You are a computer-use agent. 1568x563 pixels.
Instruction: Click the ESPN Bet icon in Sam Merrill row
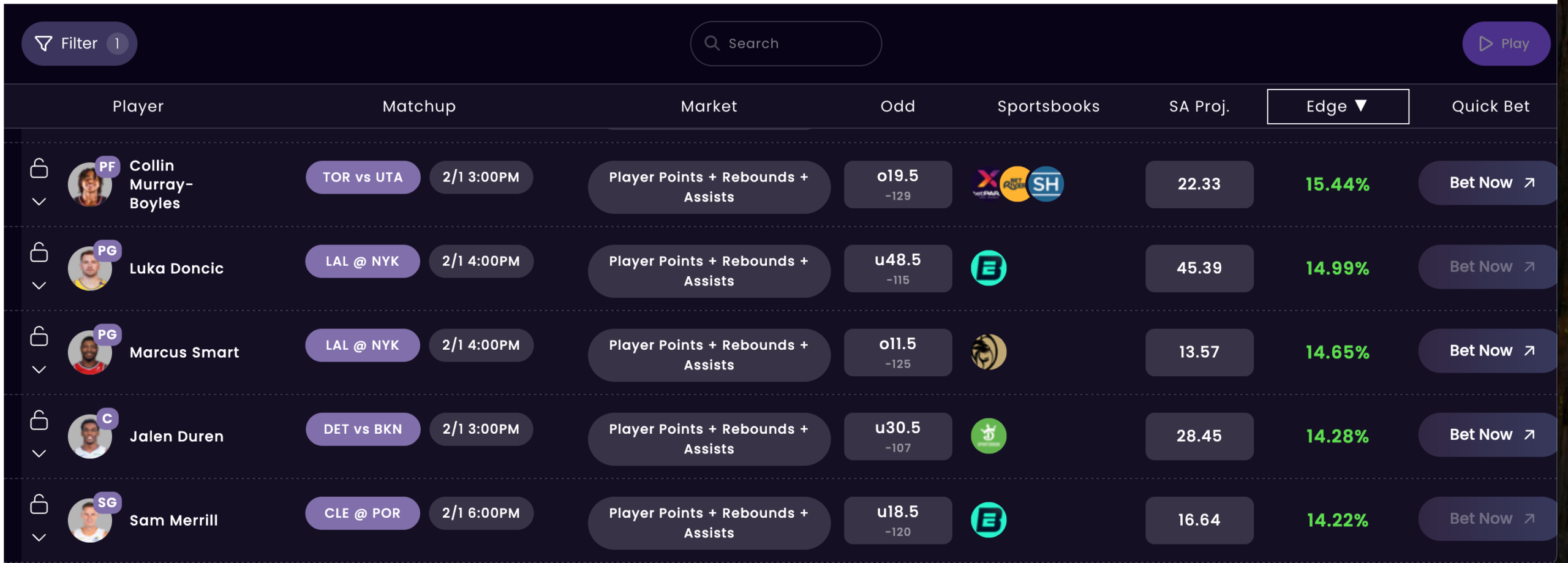point(988,520)
